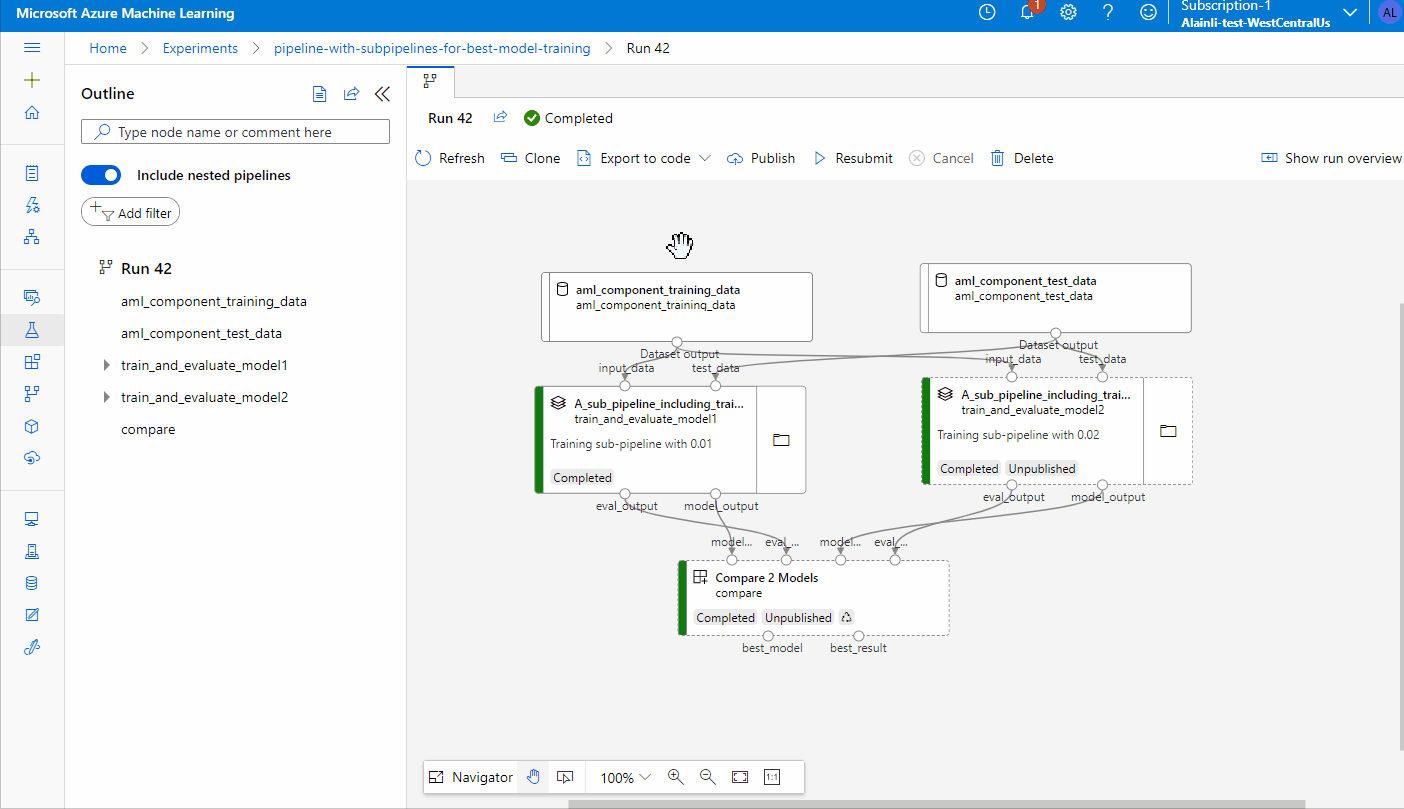Open Designer hierarchy icon in sidebar
Viewport: 1404px width, 809px height.
32,237
